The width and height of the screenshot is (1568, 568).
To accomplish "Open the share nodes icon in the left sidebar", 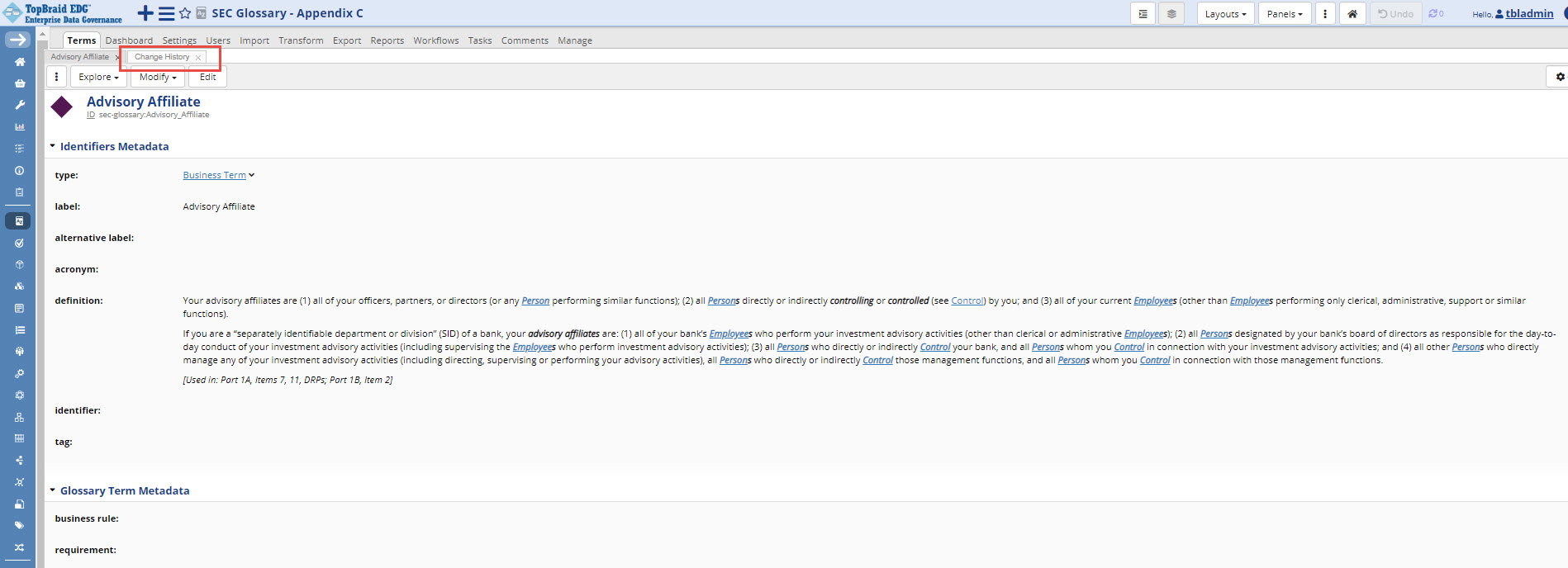I will pos(19,461).
